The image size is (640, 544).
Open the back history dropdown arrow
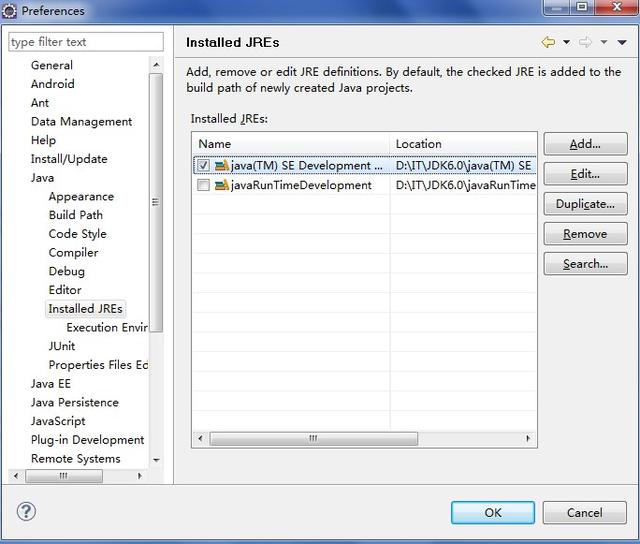coord(567,42)
